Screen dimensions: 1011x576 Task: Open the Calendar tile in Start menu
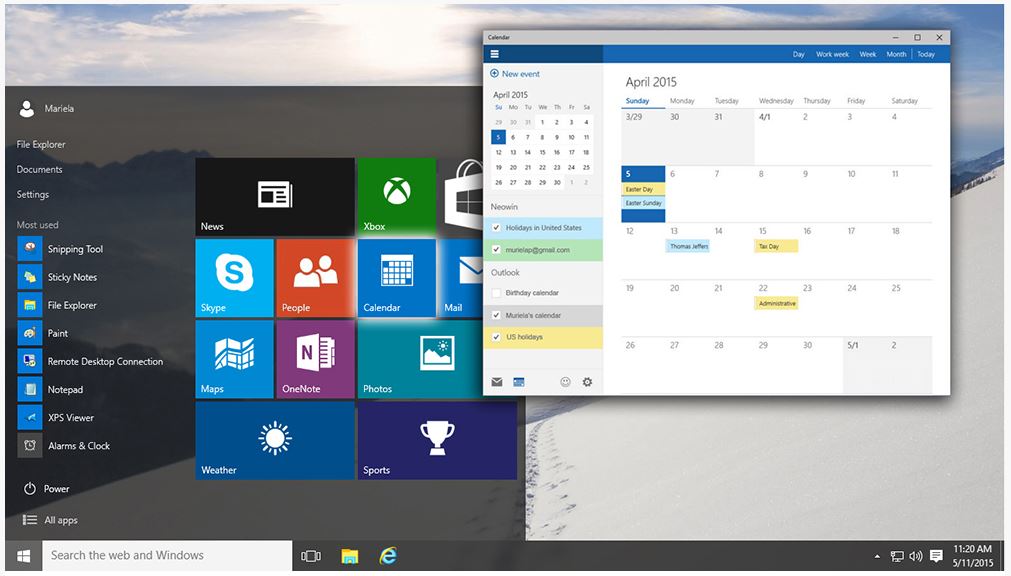(x=397, y=278)
